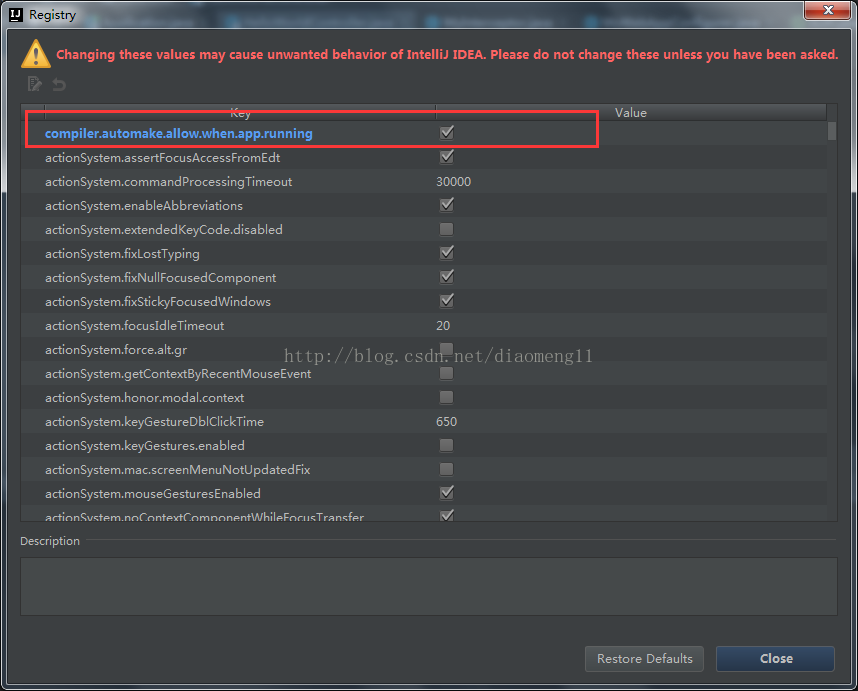858x691 pixels.
Task: Select the actionSystem.fixNullFocusedComponent key text
Action: coord(160,278)
